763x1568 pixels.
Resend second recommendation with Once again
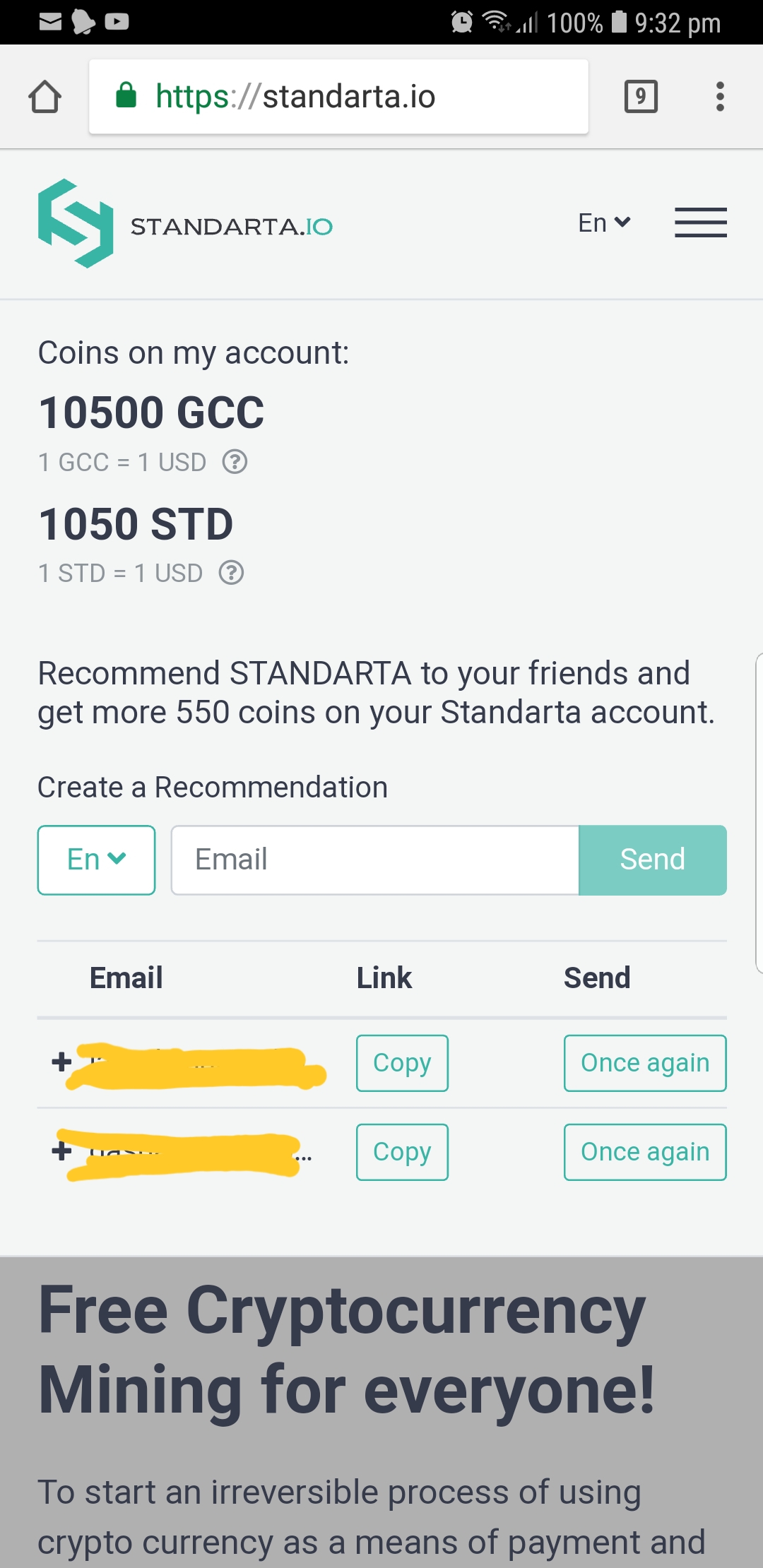[645, 1152]
